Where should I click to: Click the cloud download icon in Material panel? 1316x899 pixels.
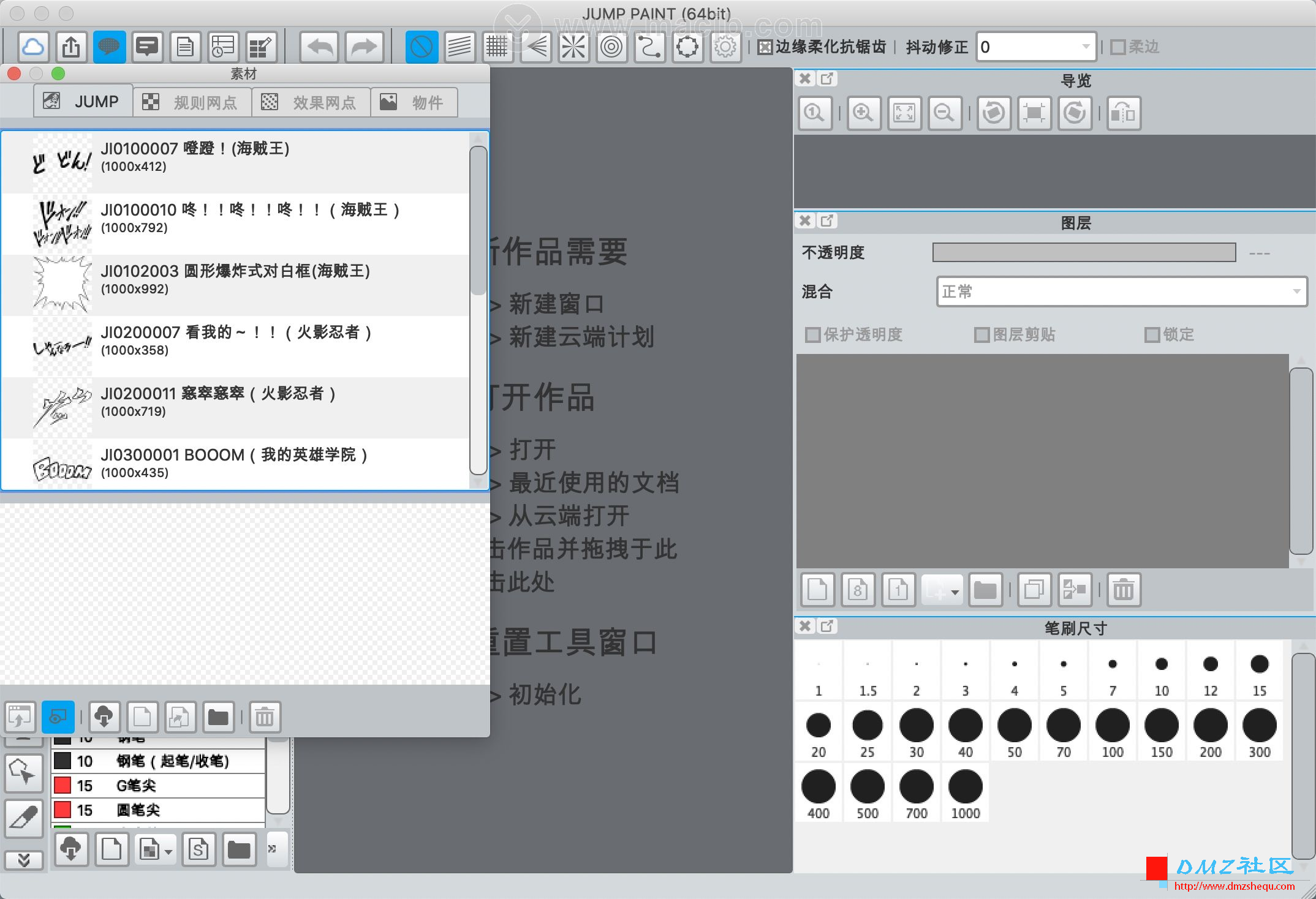pos(104,717)
